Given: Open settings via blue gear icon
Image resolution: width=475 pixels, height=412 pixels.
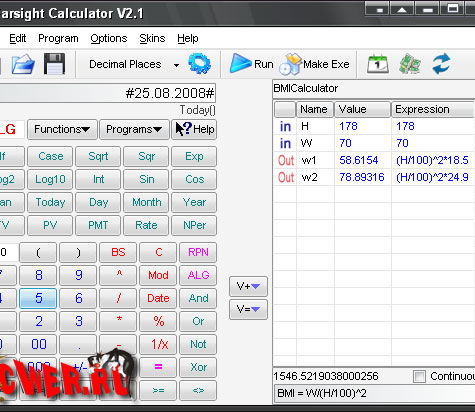Looking at the screenshot, I should point(199,63).
